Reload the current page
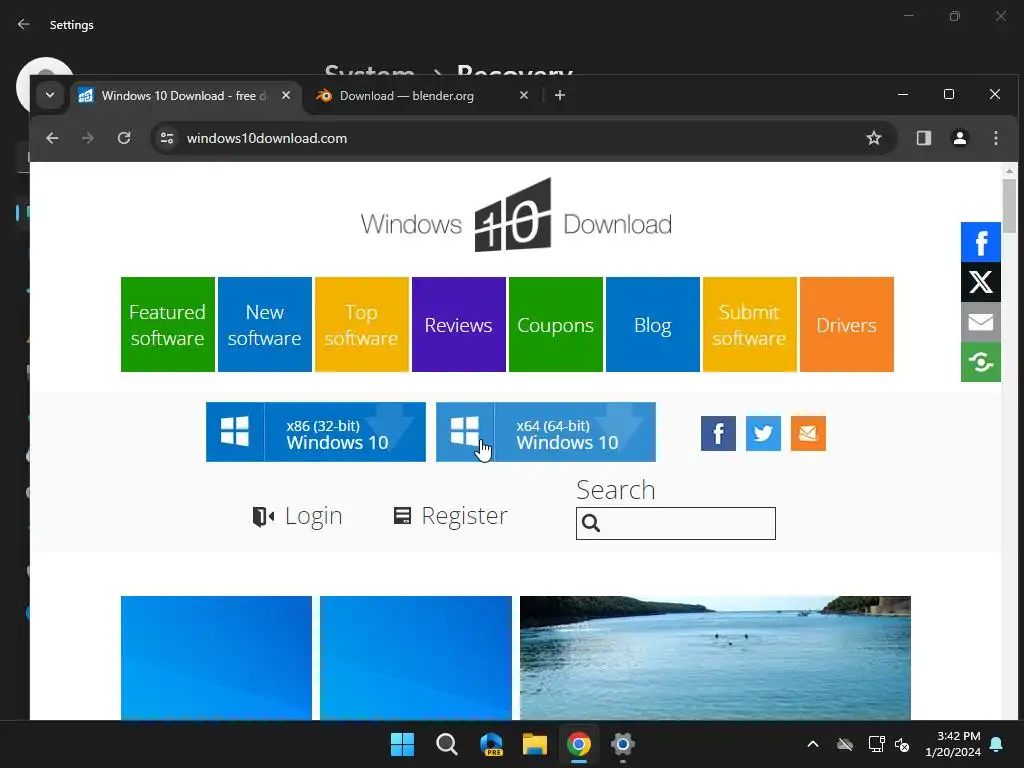 [x=124, y=138]
